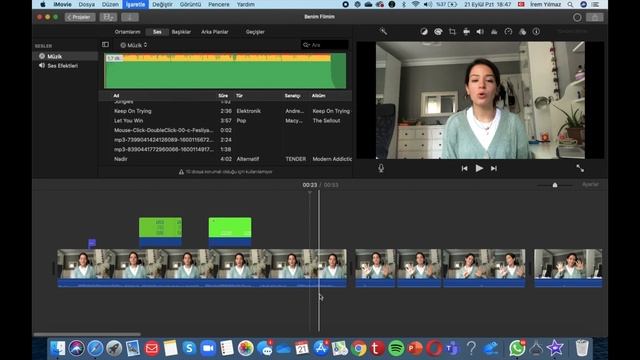This screenshot has width=640, height=360.
Task: Click the circular status indicator in title bar
Action: point(577,17)
